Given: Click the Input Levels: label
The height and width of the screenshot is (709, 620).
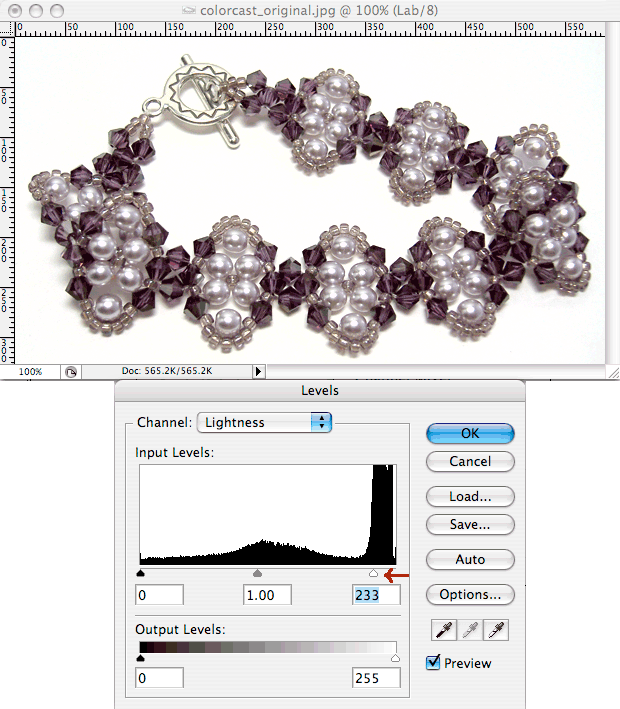Looking at the screenshot, I should click(x=175, y=452).
